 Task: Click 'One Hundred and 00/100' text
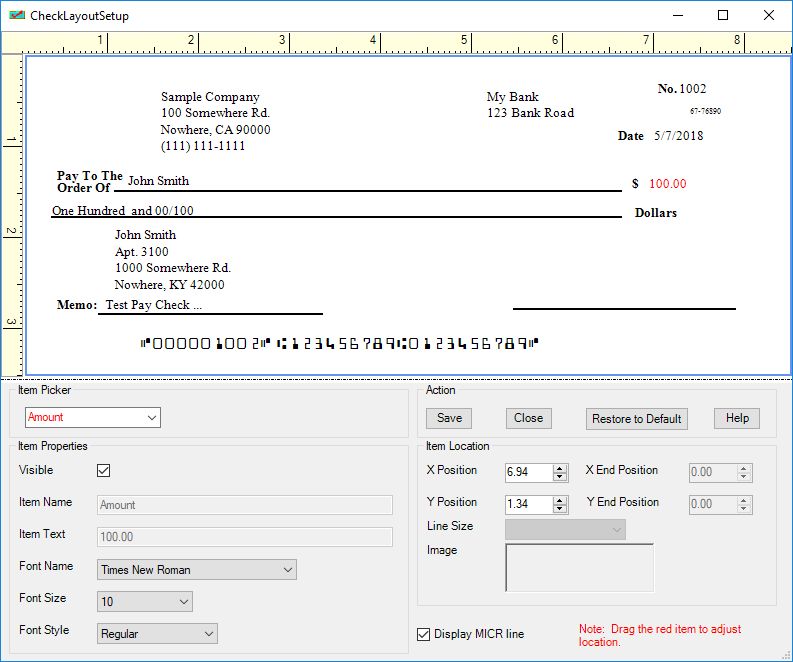point(123,210)
